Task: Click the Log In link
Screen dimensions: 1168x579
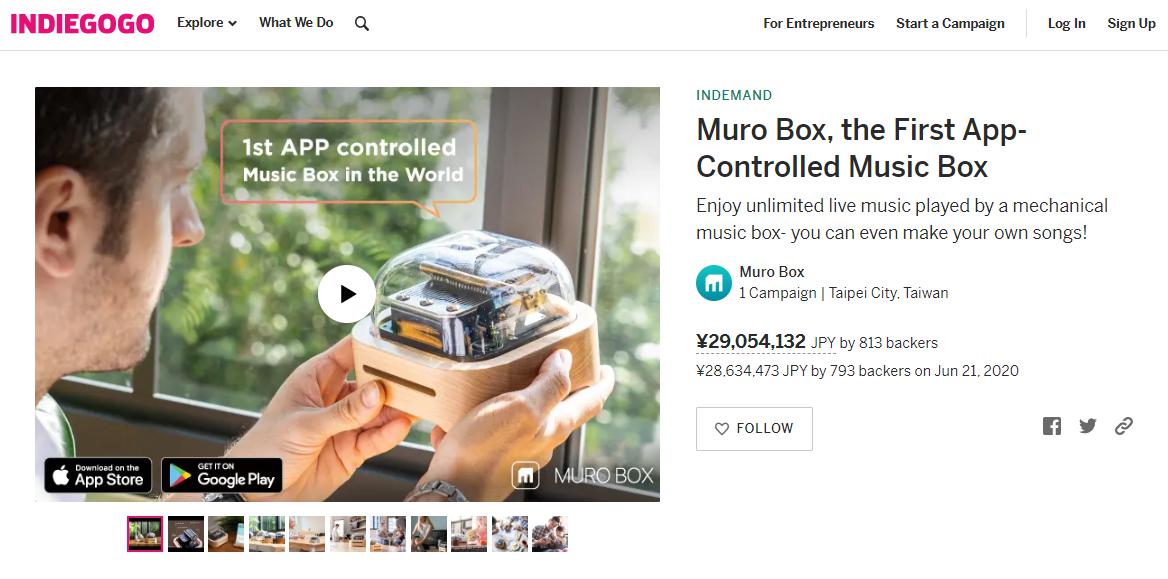Action: (1067, 24)
